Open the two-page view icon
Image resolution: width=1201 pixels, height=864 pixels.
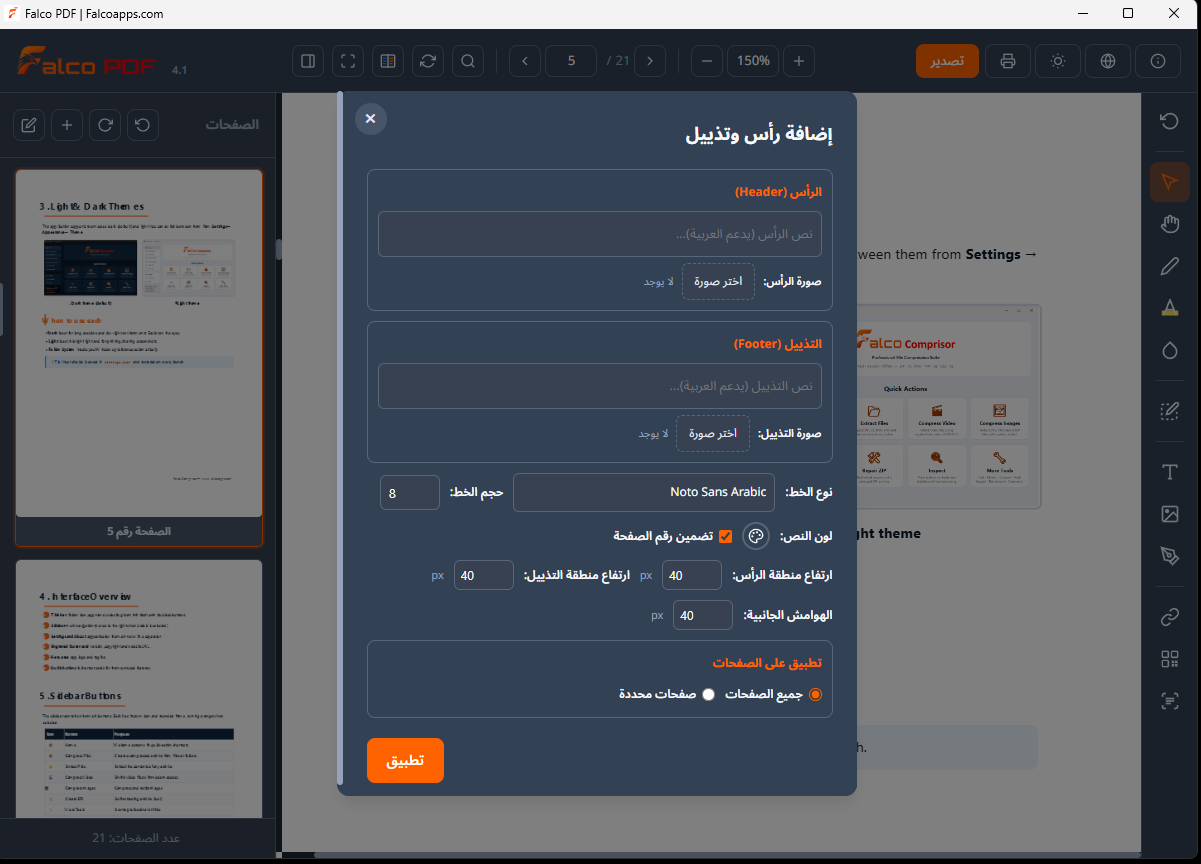tap(388, 61)
